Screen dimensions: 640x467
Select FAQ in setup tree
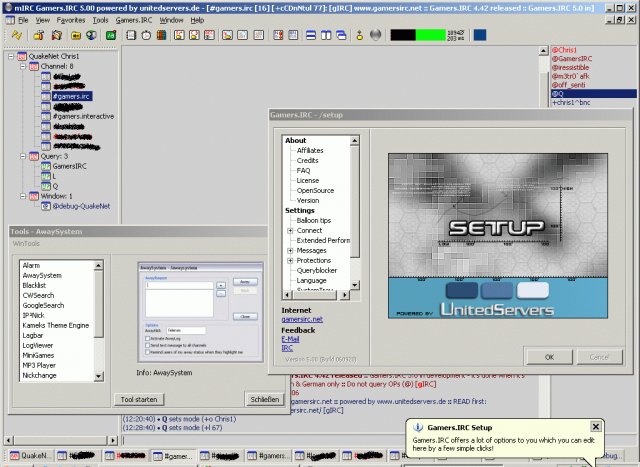coord(303,171)
